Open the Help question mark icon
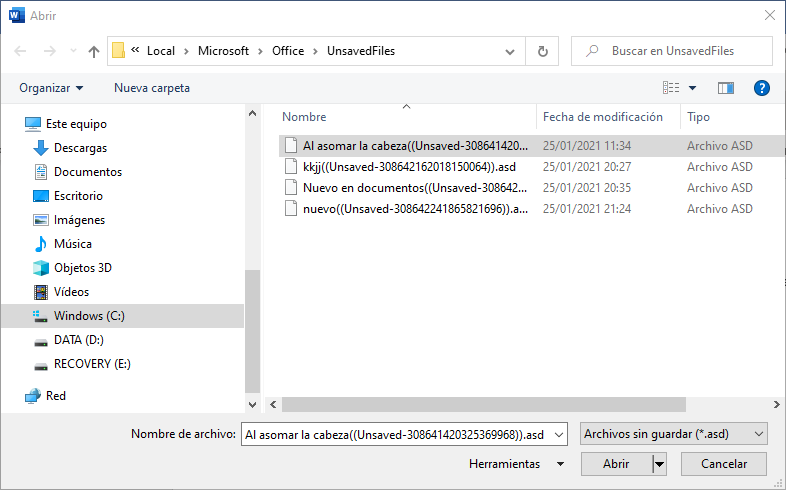The height and width of the screenshot is (490, 786). point(761,88)
